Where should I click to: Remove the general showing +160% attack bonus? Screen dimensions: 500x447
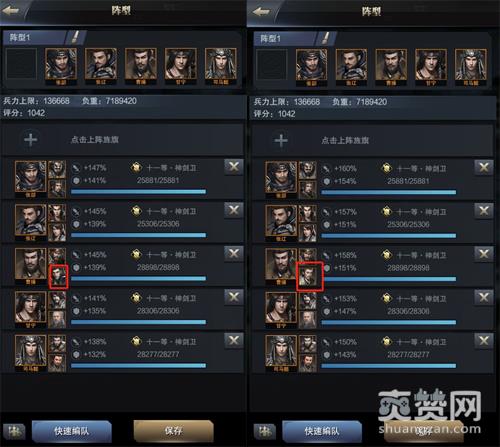click(x=484, y=168)
